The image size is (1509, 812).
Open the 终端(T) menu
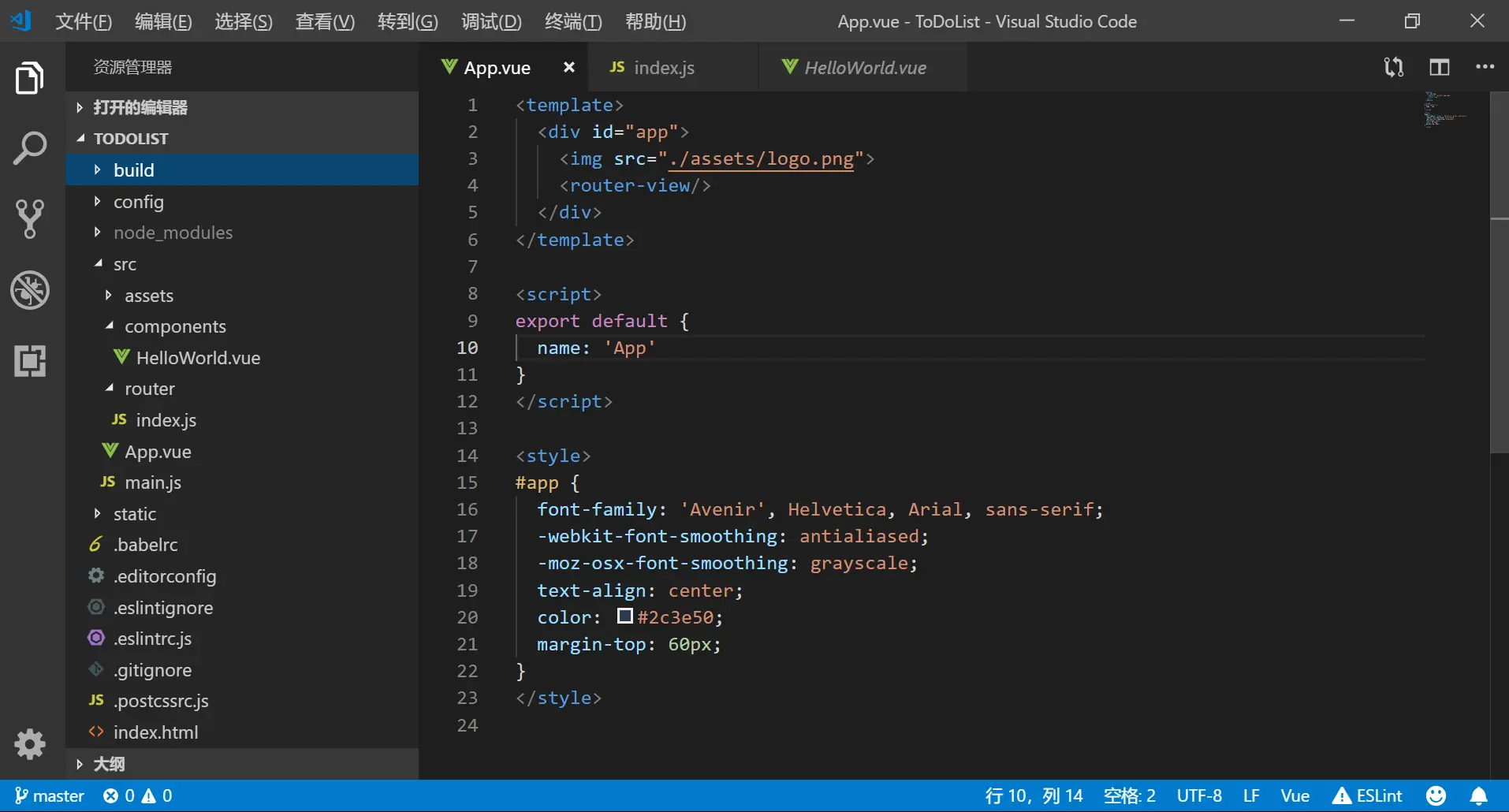(x=573, y=21)
